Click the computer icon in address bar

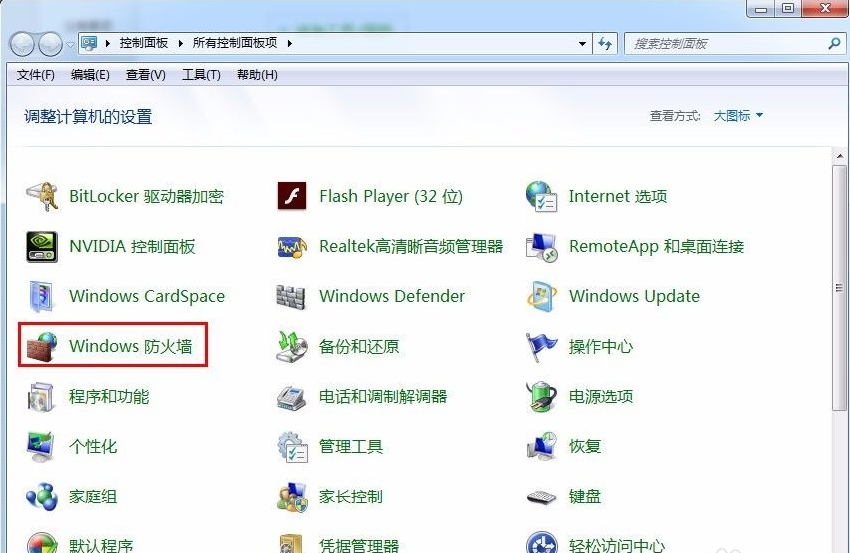(x=89, y=43)
